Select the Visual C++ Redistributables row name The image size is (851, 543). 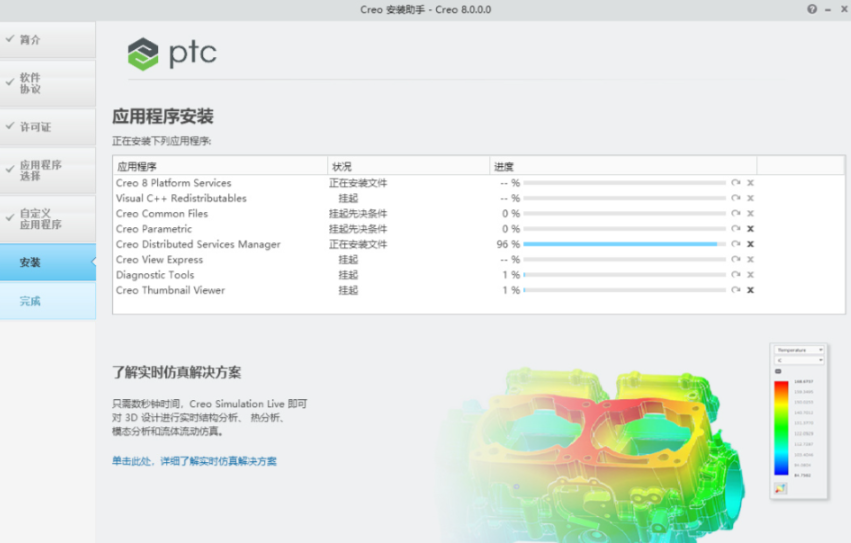click(x=181, y=198)
